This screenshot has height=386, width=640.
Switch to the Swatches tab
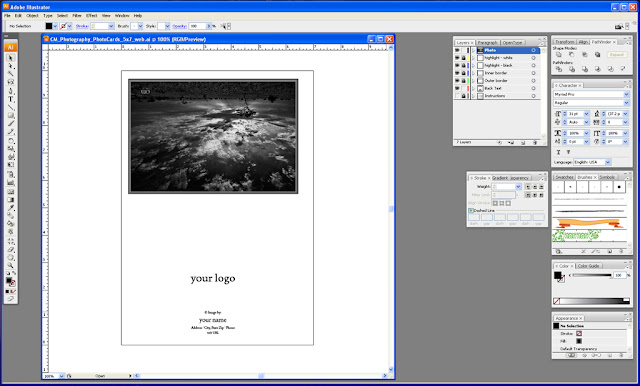point(564,177)
